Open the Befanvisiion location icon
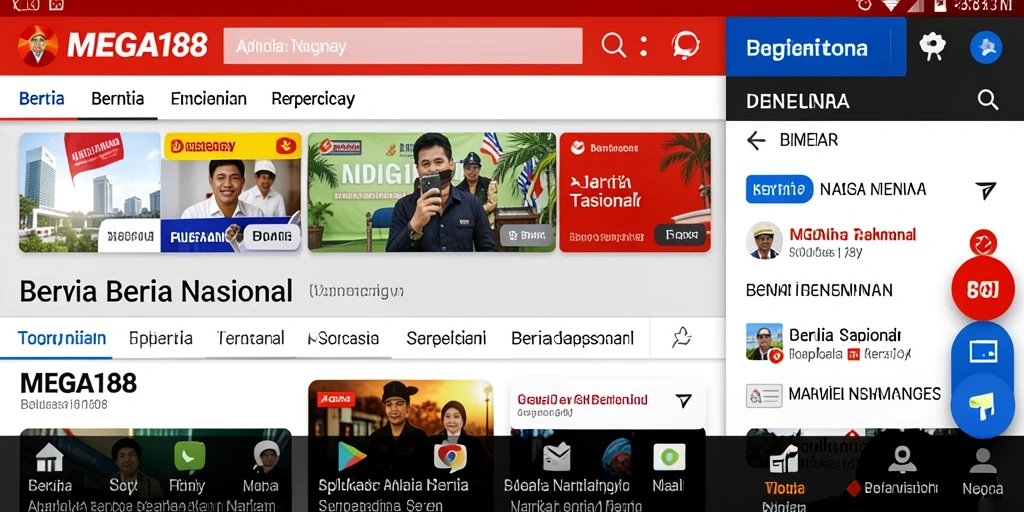The height and width of the screenshot is (512, 1024). pos(902,460)
